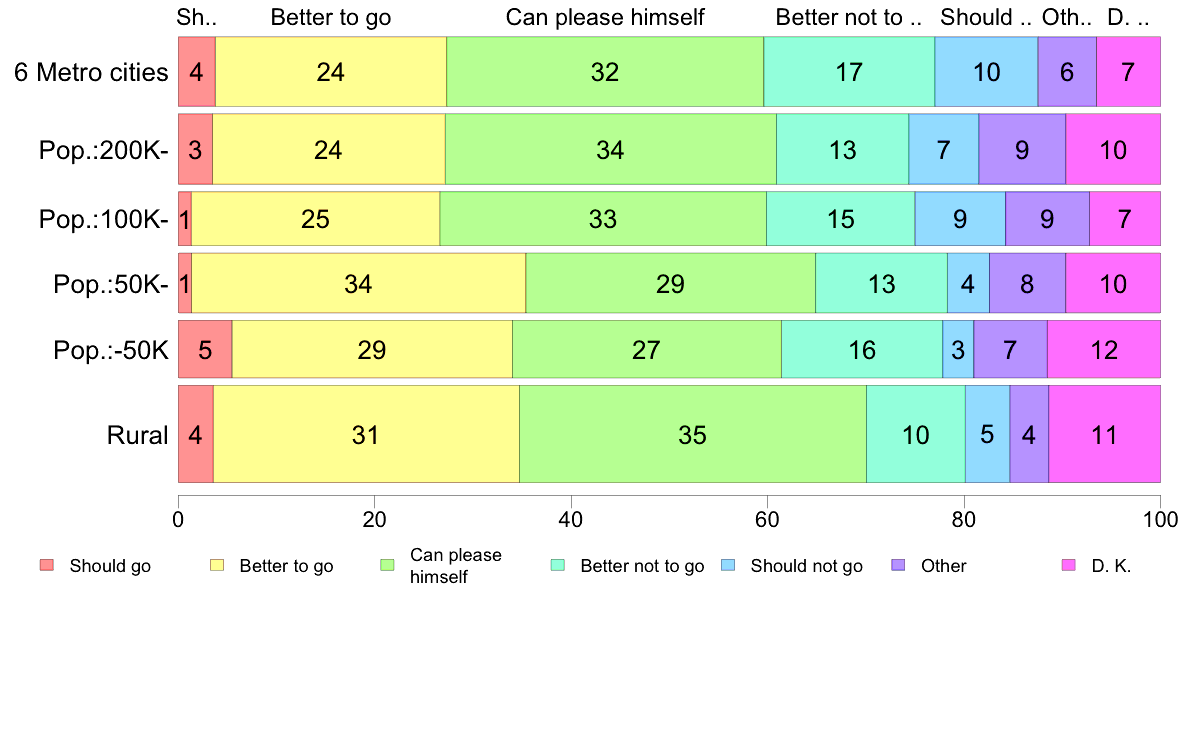This screenshot has height=736, width=1188.
Task: Click the Should not go legend label
Action: coord(807,566)
